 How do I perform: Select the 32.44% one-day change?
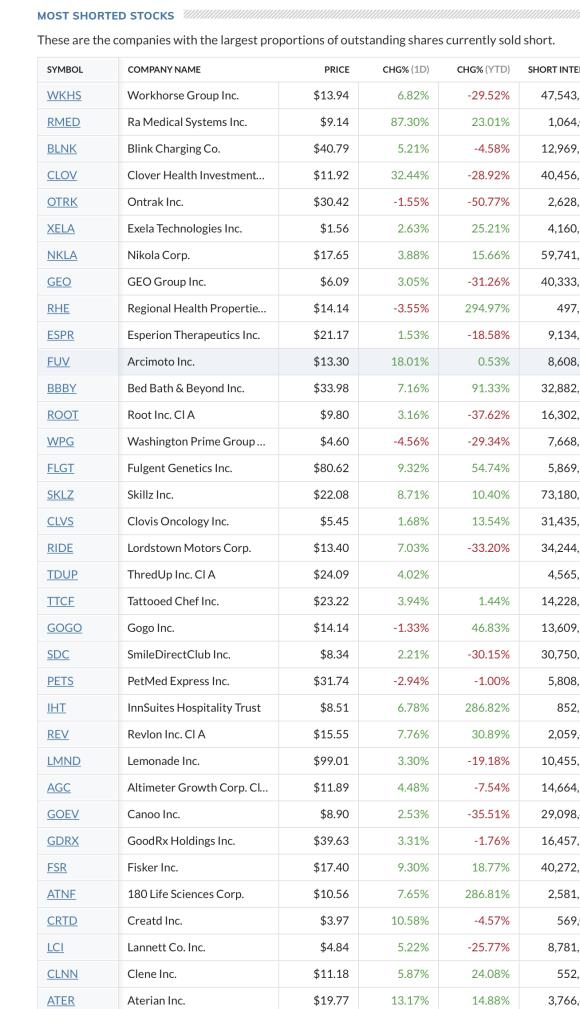[410, 175]
